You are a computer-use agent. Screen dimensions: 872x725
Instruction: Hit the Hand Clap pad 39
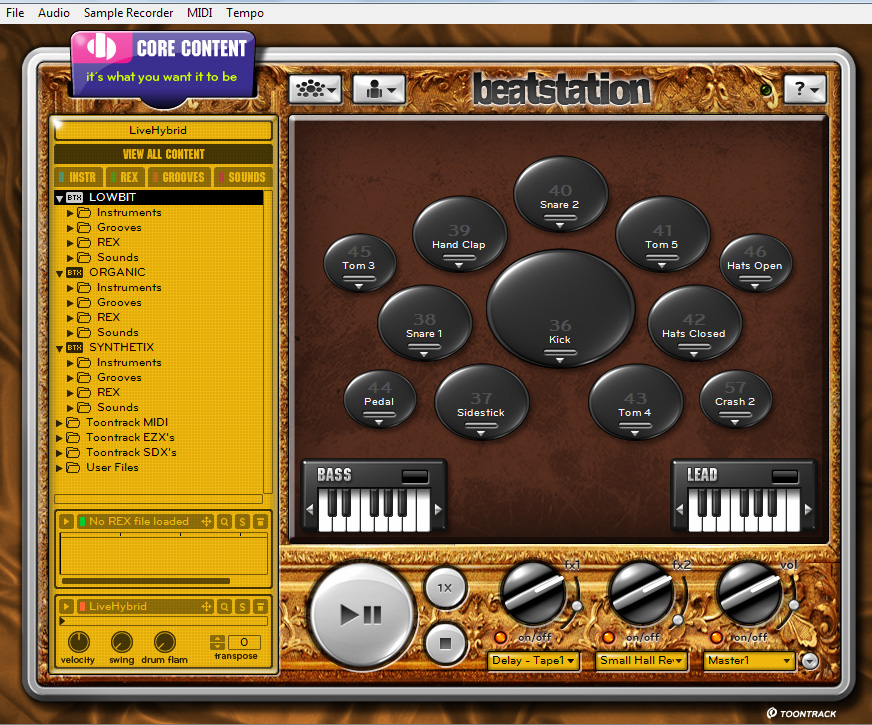(459, 234)
